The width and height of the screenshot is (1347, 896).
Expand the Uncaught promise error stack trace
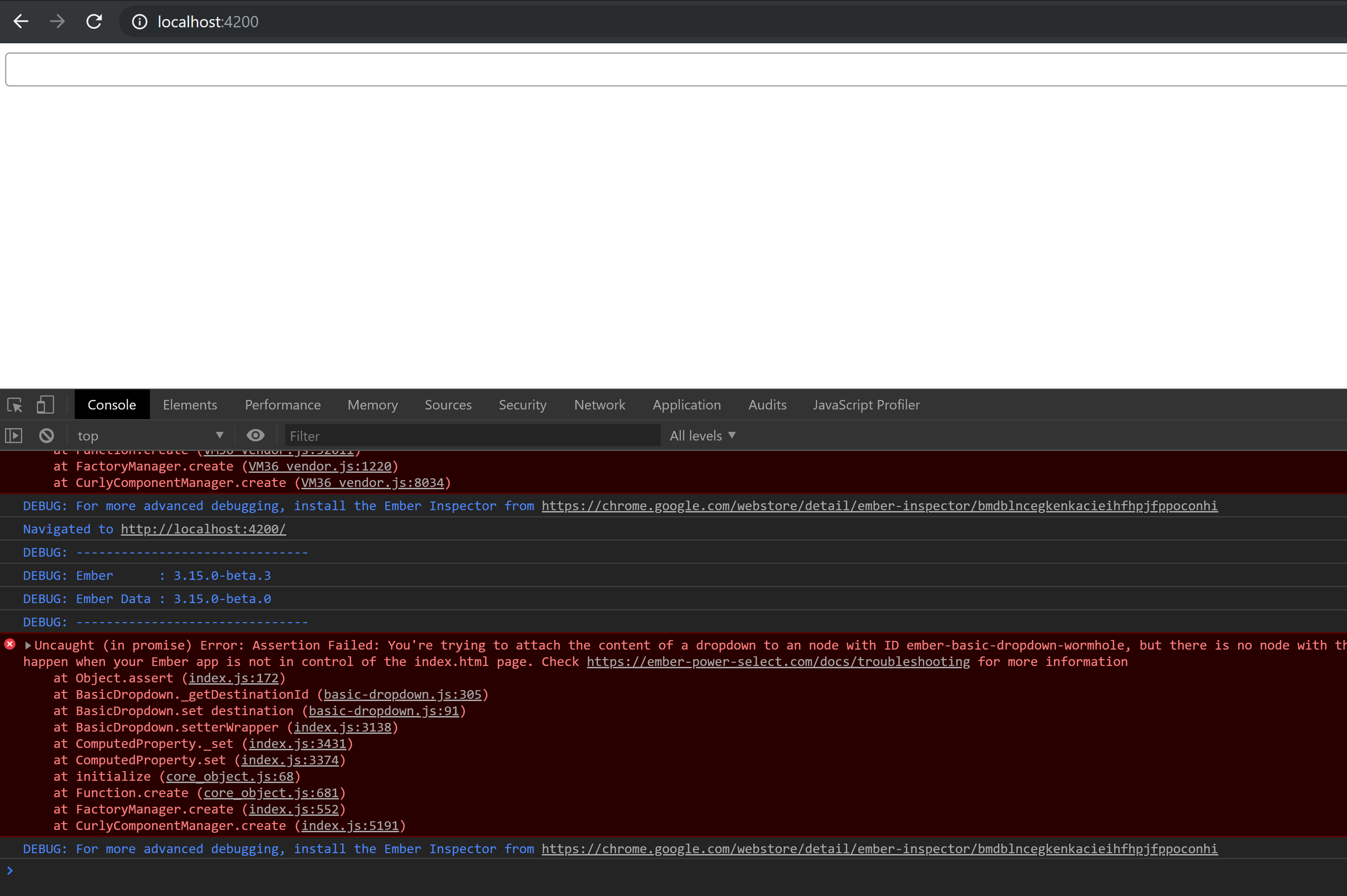tap(27, 645)
